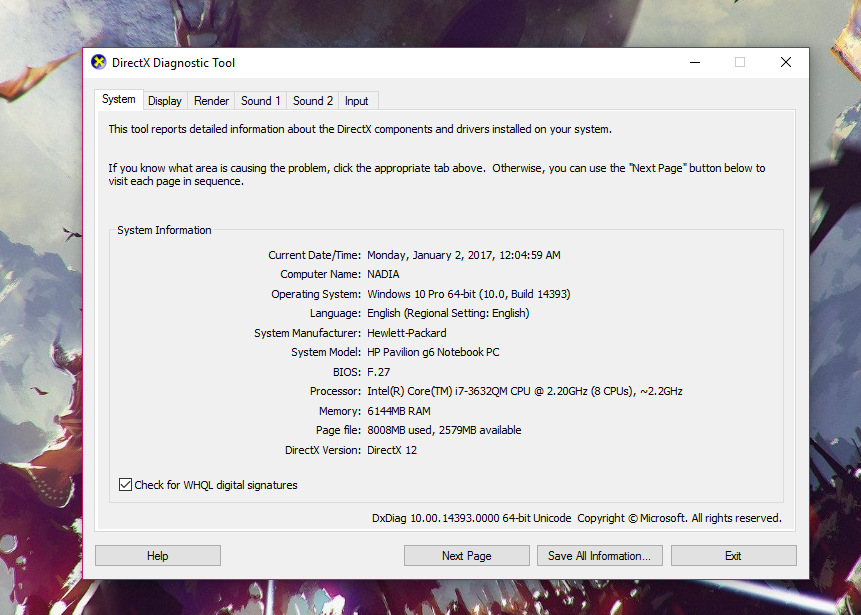Click the BIOS value F.27
Image resolution: width=861 pixels, height=615 pixels.
378,372
